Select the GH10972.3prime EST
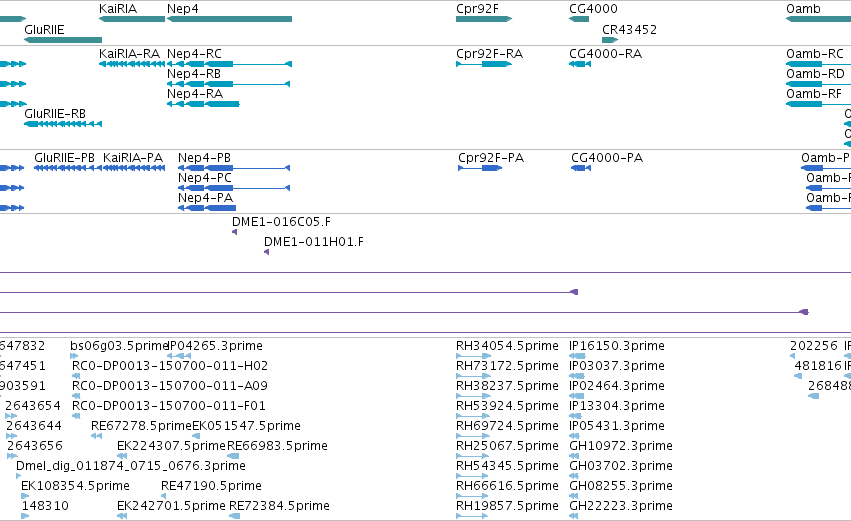 (575, 456)
